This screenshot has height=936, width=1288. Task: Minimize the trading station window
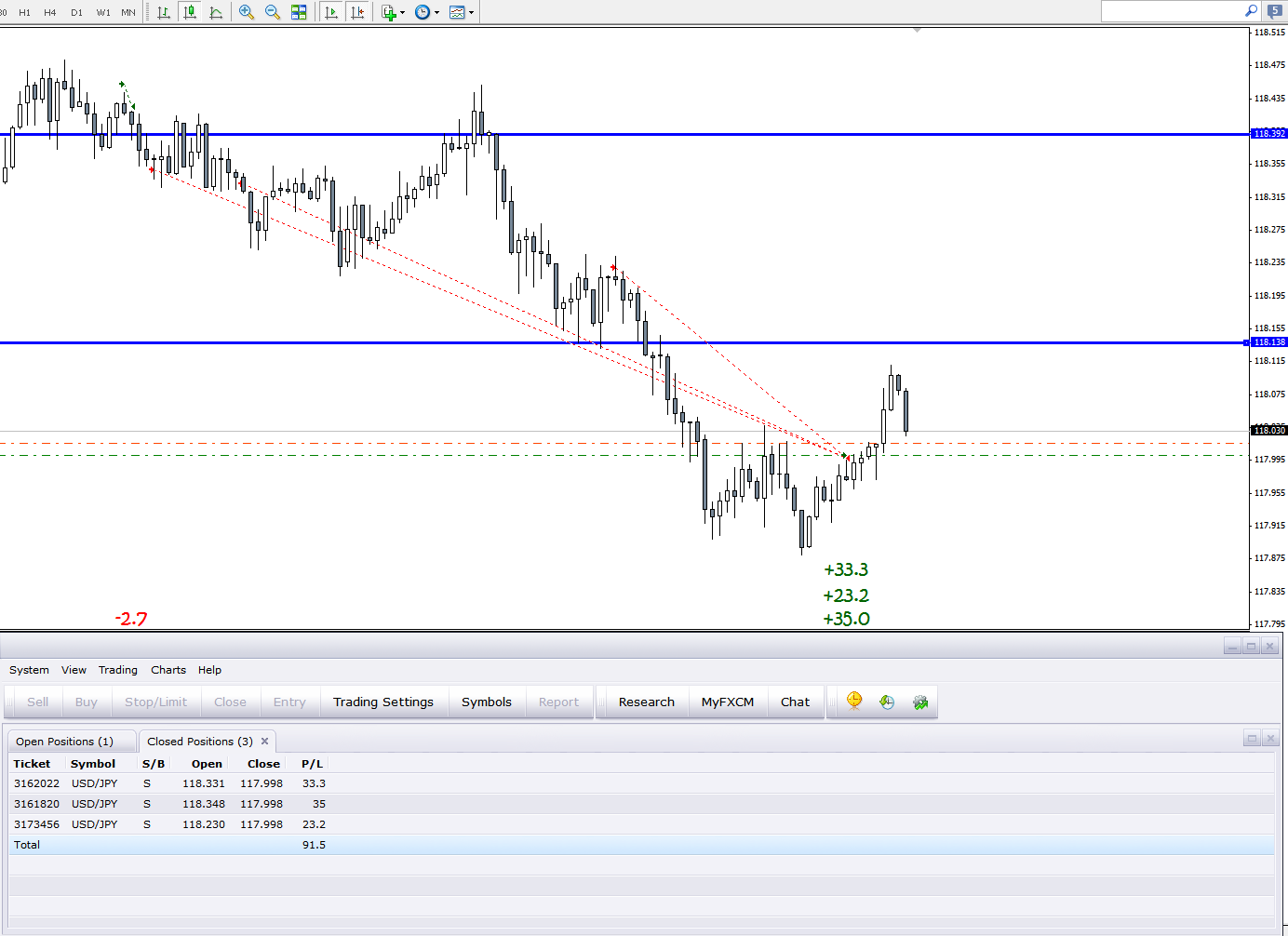click(x=1232, y=647)
